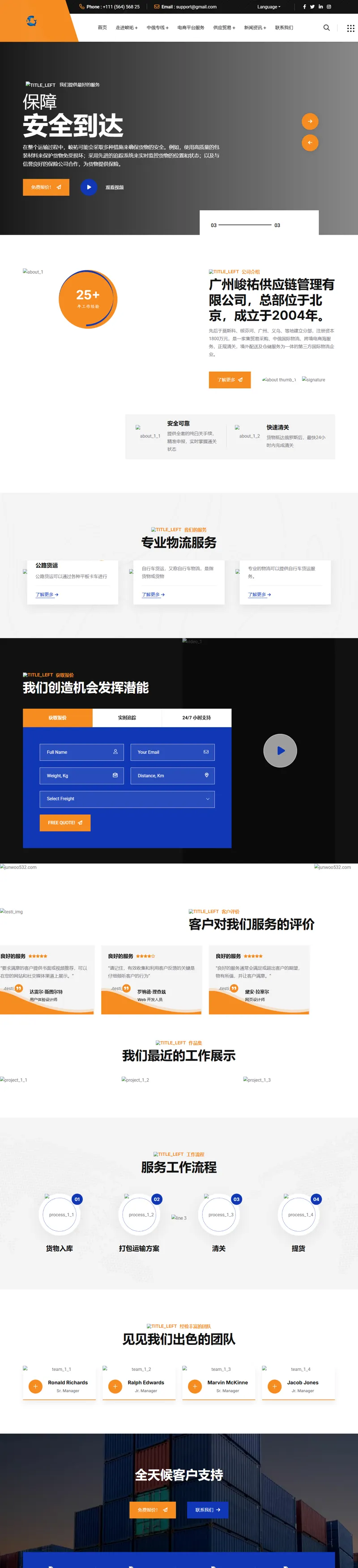Click the header search magnifier icon
The image size is (358, 1568).
(x=326, y=27)
